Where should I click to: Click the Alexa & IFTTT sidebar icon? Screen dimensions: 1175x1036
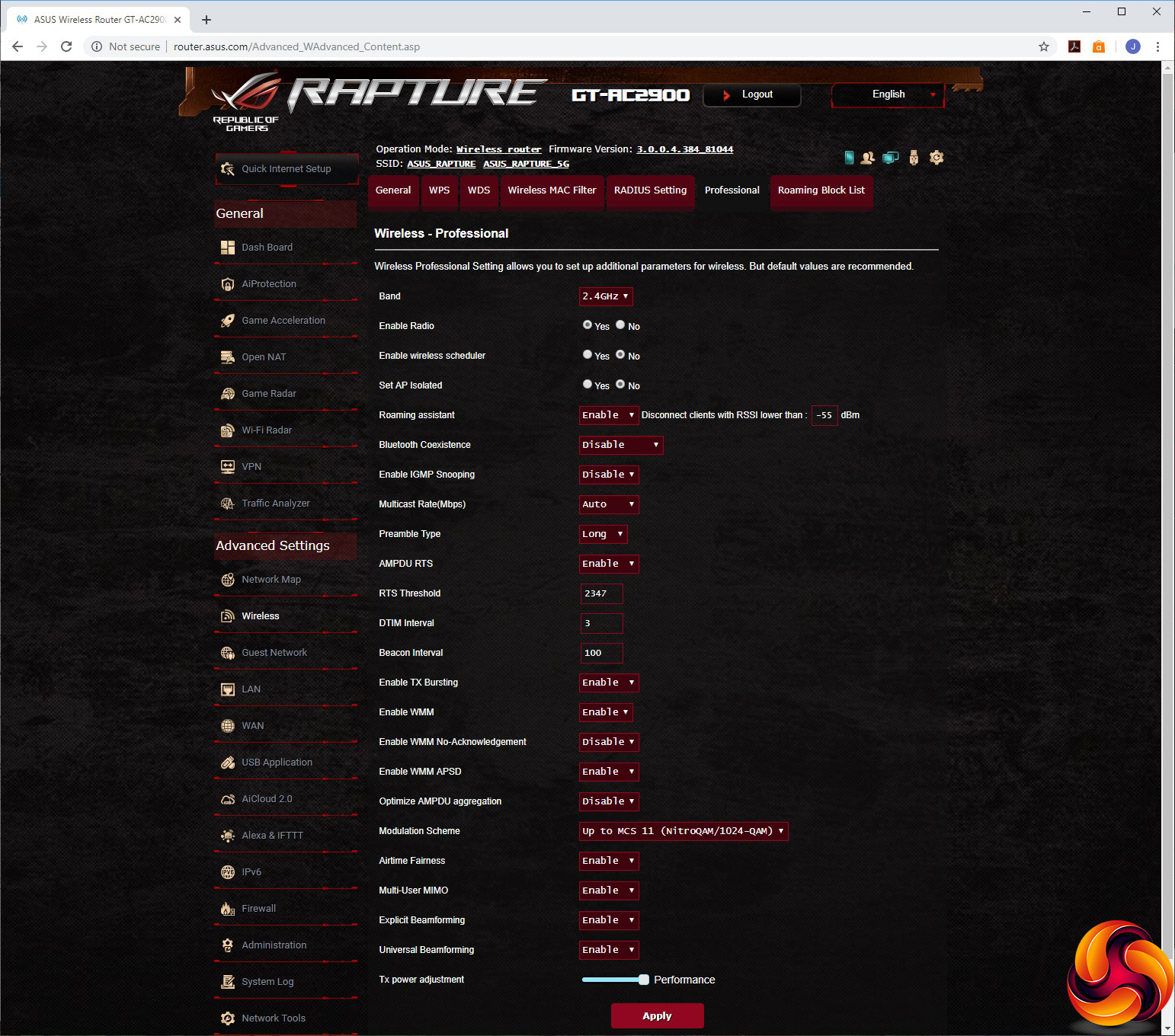(227, 836)
